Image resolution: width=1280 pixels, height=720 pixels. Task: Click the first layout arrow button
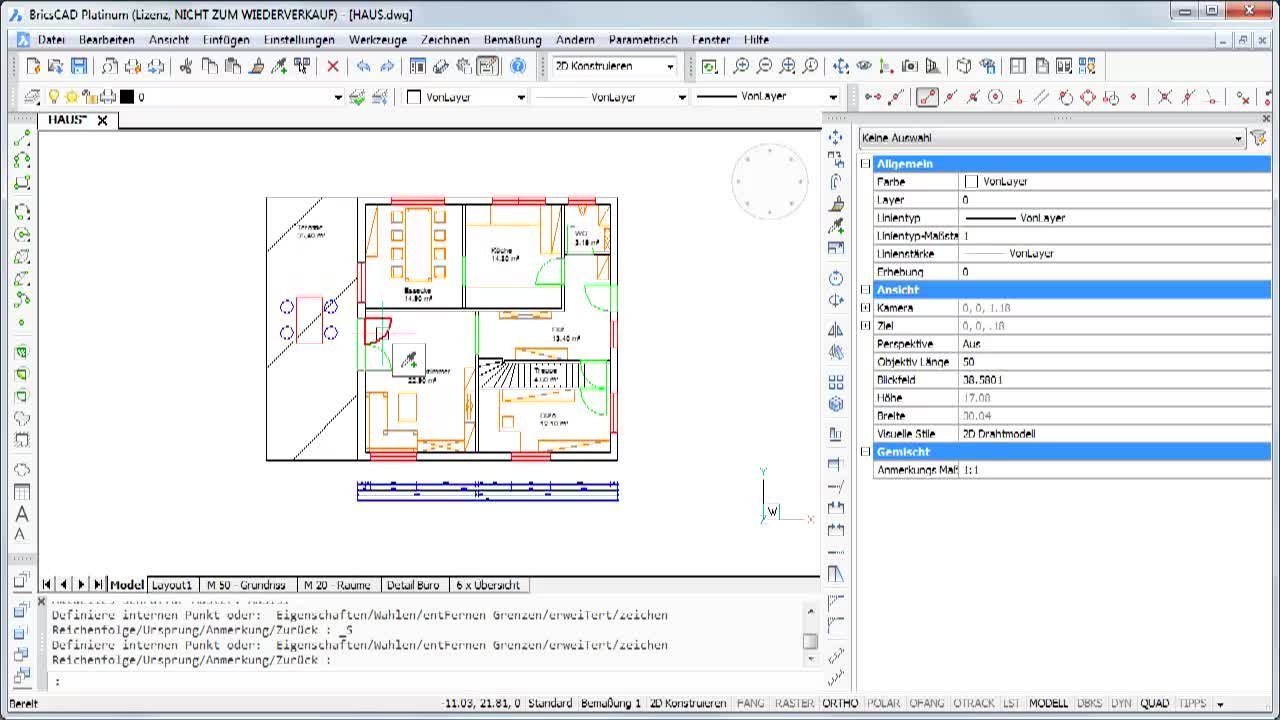(47, 585)
